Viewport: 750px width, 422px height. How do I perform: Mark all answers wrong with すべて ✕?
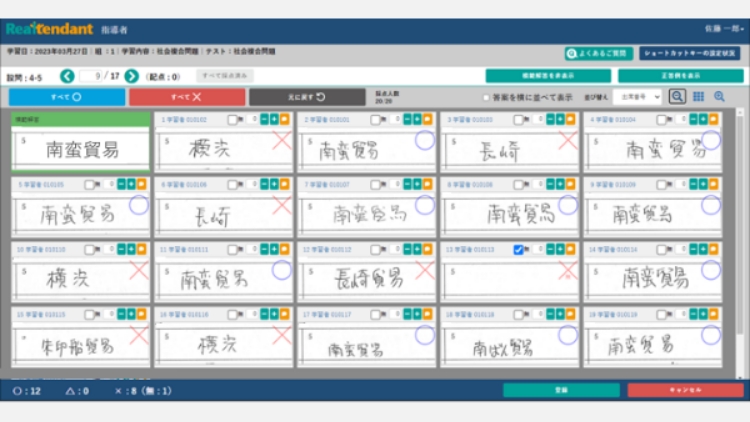(x=187, y=97)
